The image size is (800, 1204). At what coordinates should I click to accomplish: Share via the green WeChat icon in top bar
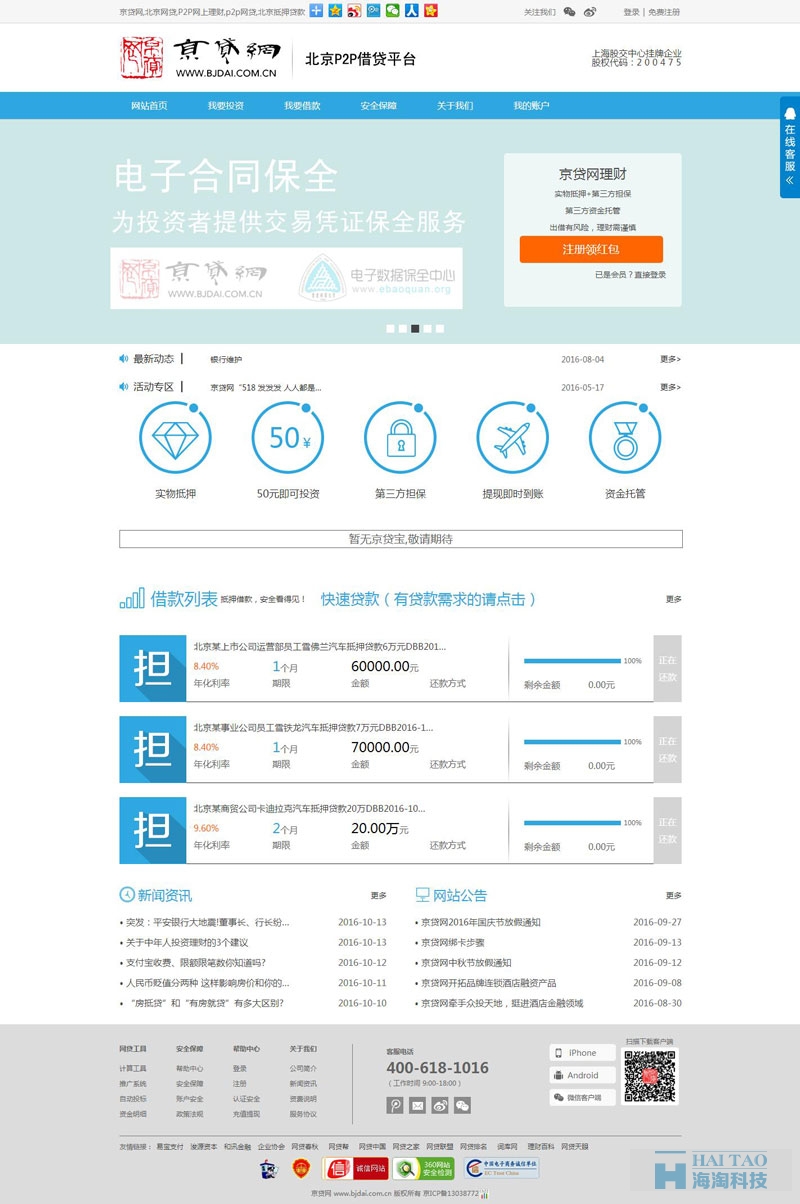point(392,11)
